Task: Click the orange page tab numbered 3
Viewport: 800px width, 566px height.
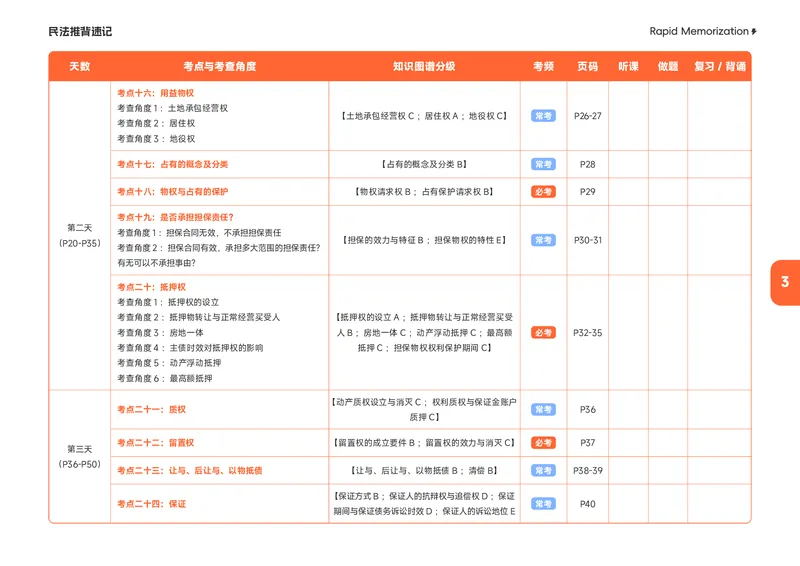Action: 785,282
